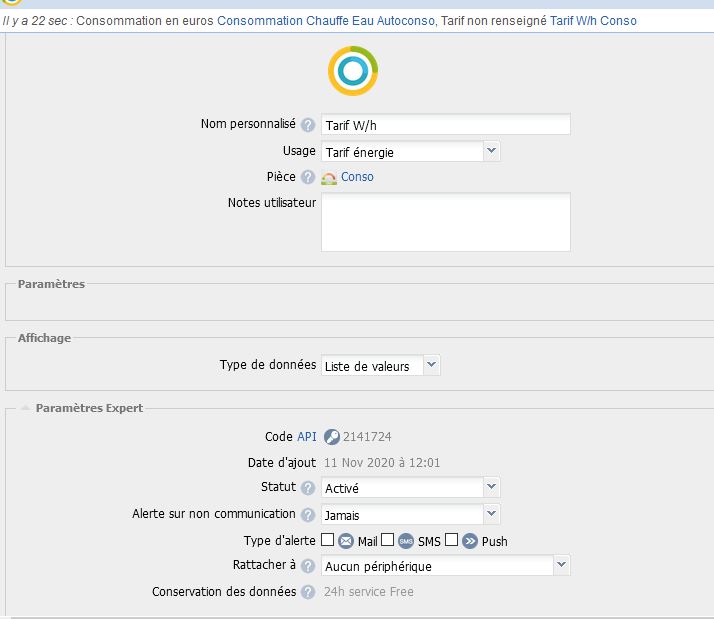The height and width of the screenshot is (619, 714).
Task: Click help icon beside Usage label
Action: [308, 152]
